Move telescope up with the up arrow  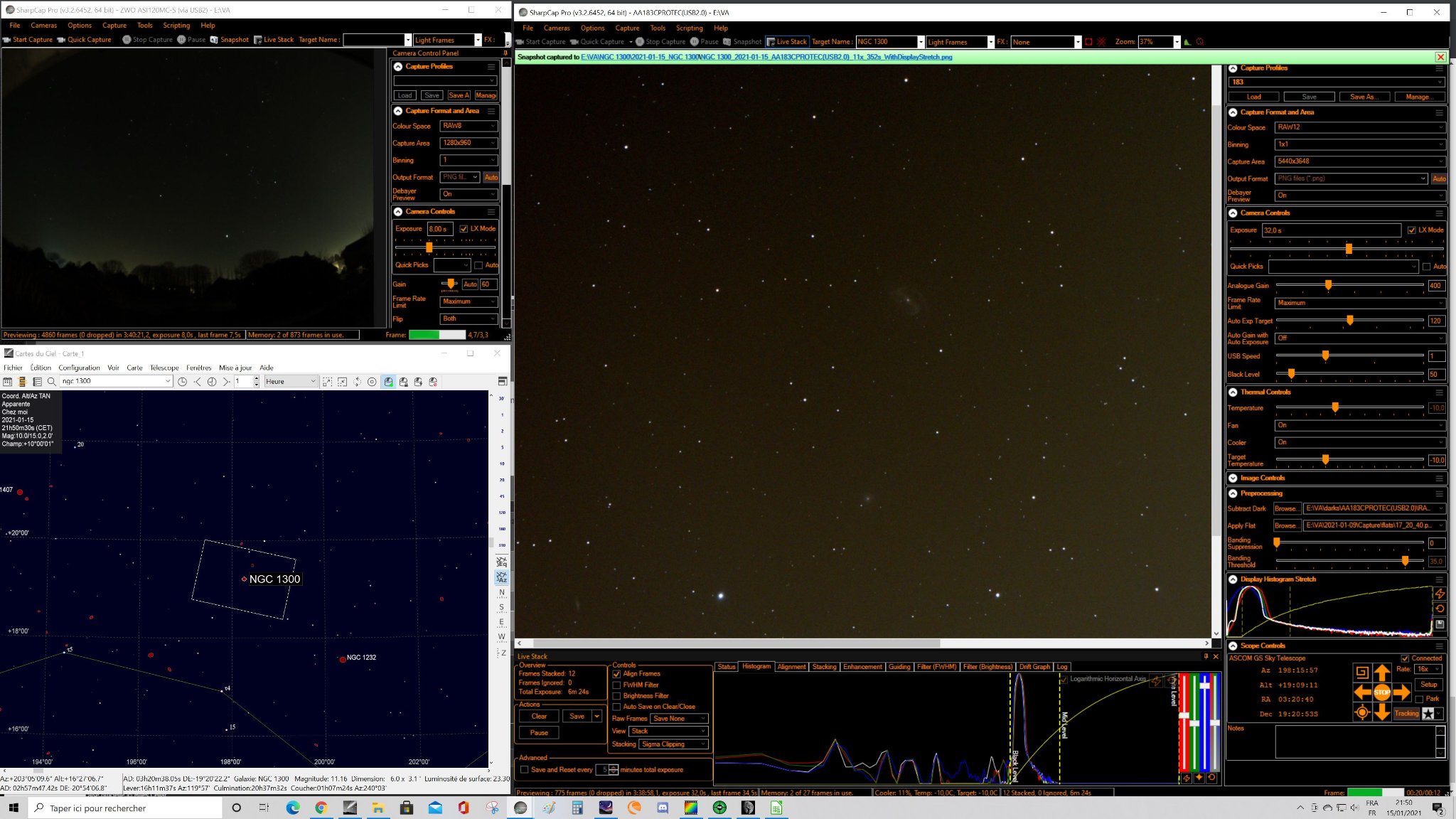pos(1381,672)
